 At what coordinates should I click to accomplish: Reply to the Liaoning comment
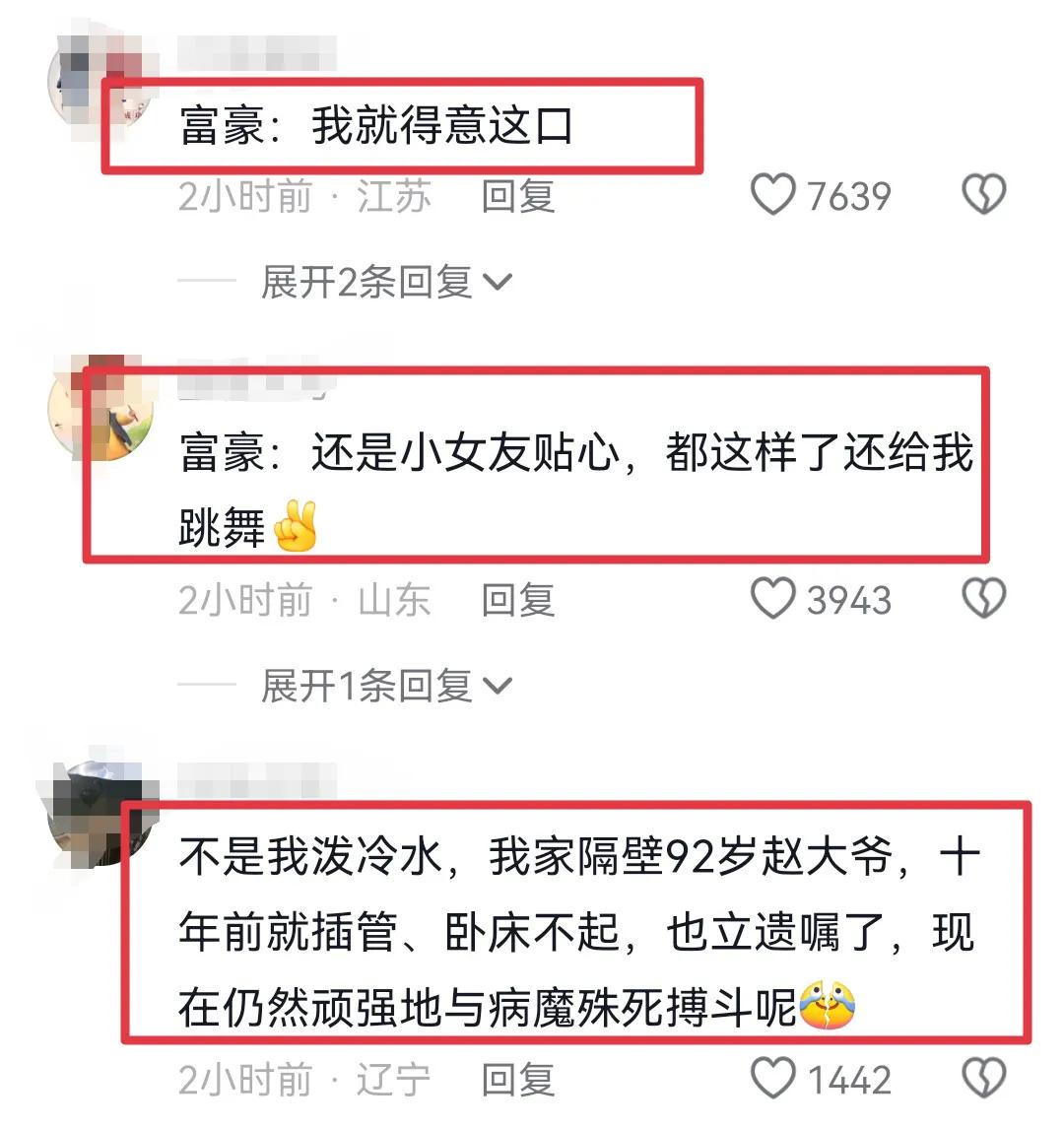(x=517, y=1080)
